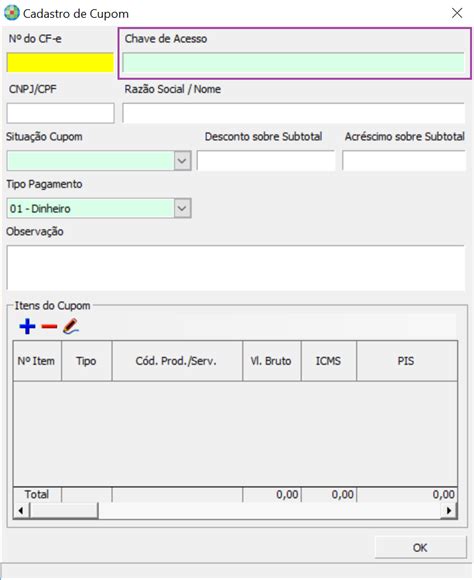
Task: Open the Tipo Pagamento dropdown arrow
Action: click(182, 208)
